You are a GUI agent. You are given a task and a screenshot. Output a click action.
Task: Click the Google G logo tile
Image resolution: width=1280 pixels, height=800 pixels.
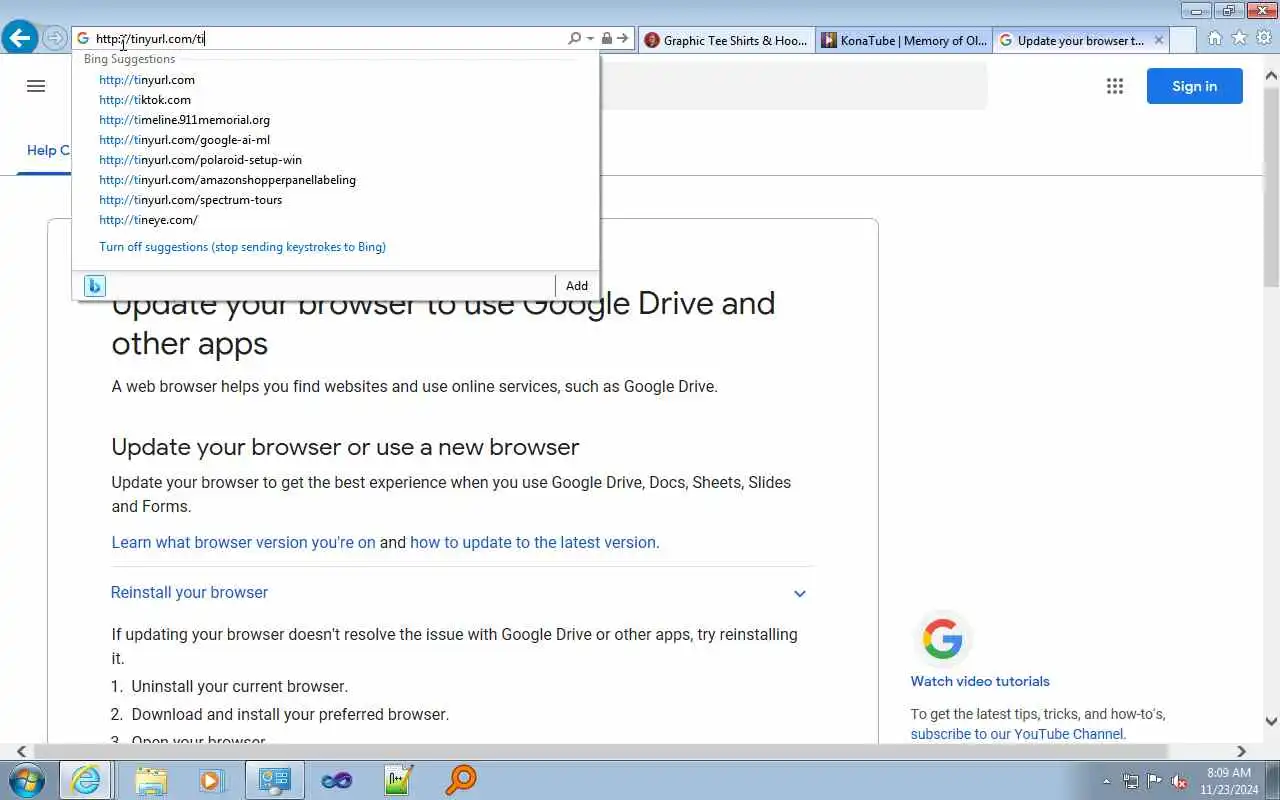point(942,639)
